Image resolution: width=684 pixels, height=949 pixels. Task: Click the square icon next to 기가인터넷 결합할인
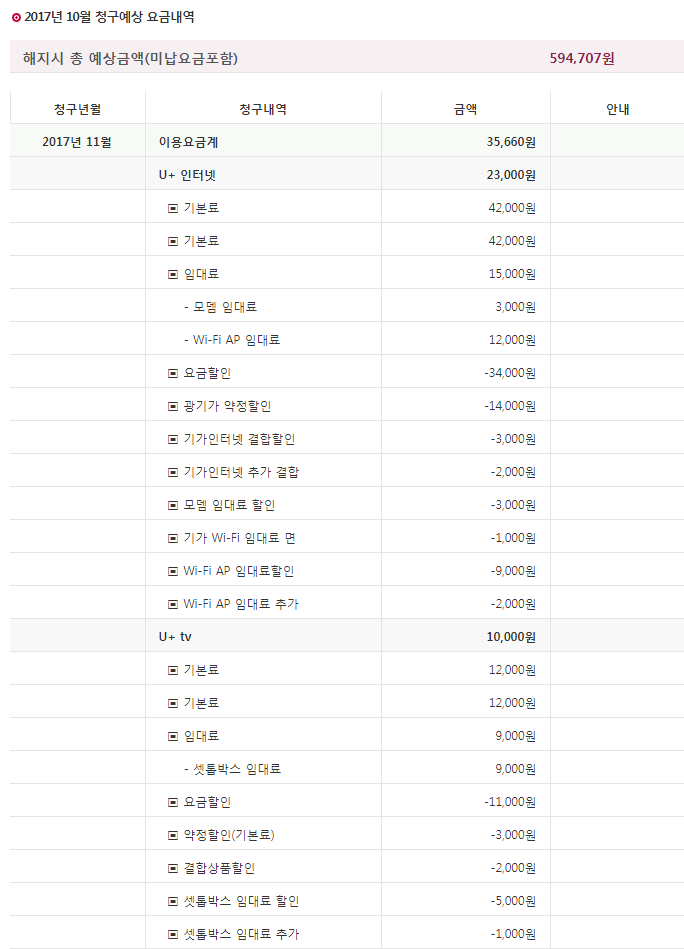pos(173,439)
